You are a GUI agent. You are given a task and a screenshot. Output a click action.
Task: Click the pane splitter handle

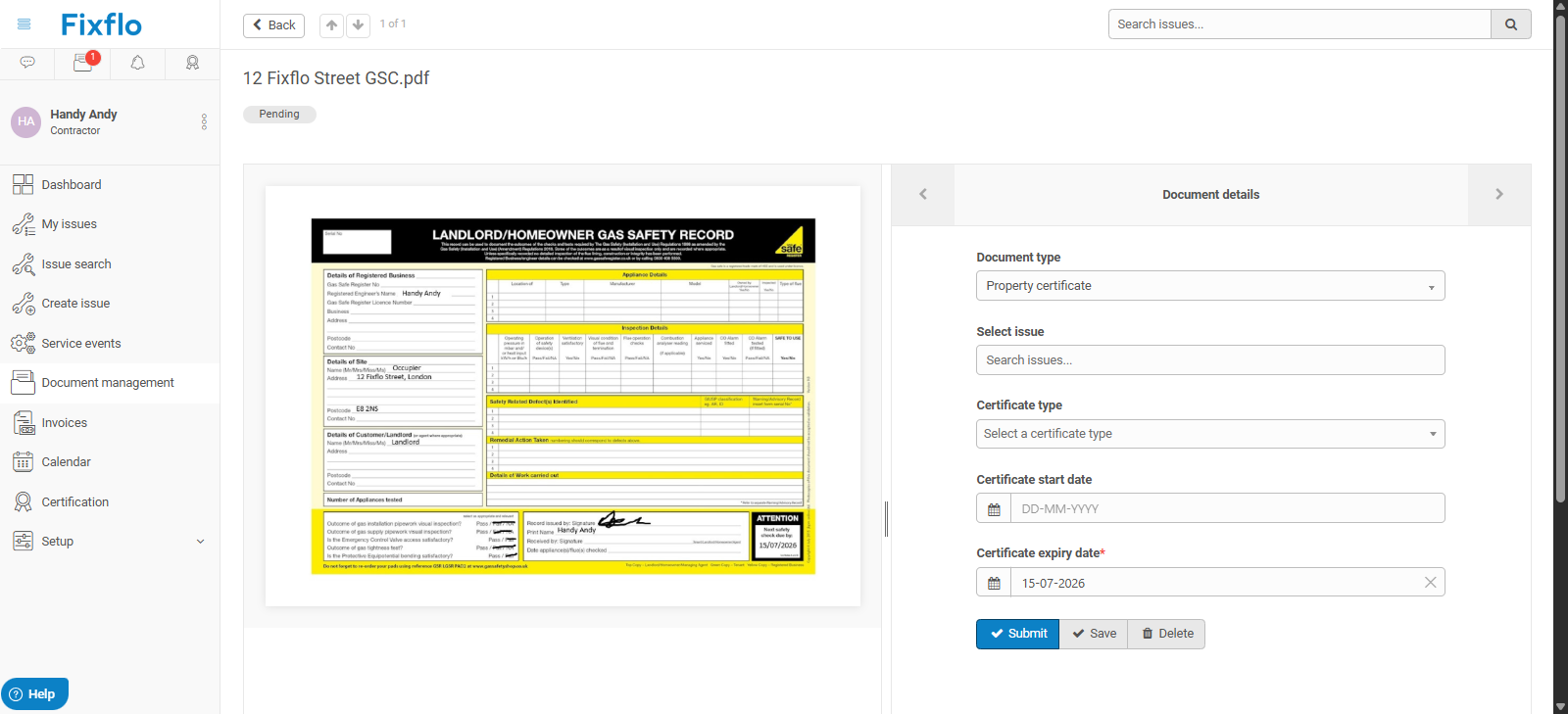coord(886,519)
